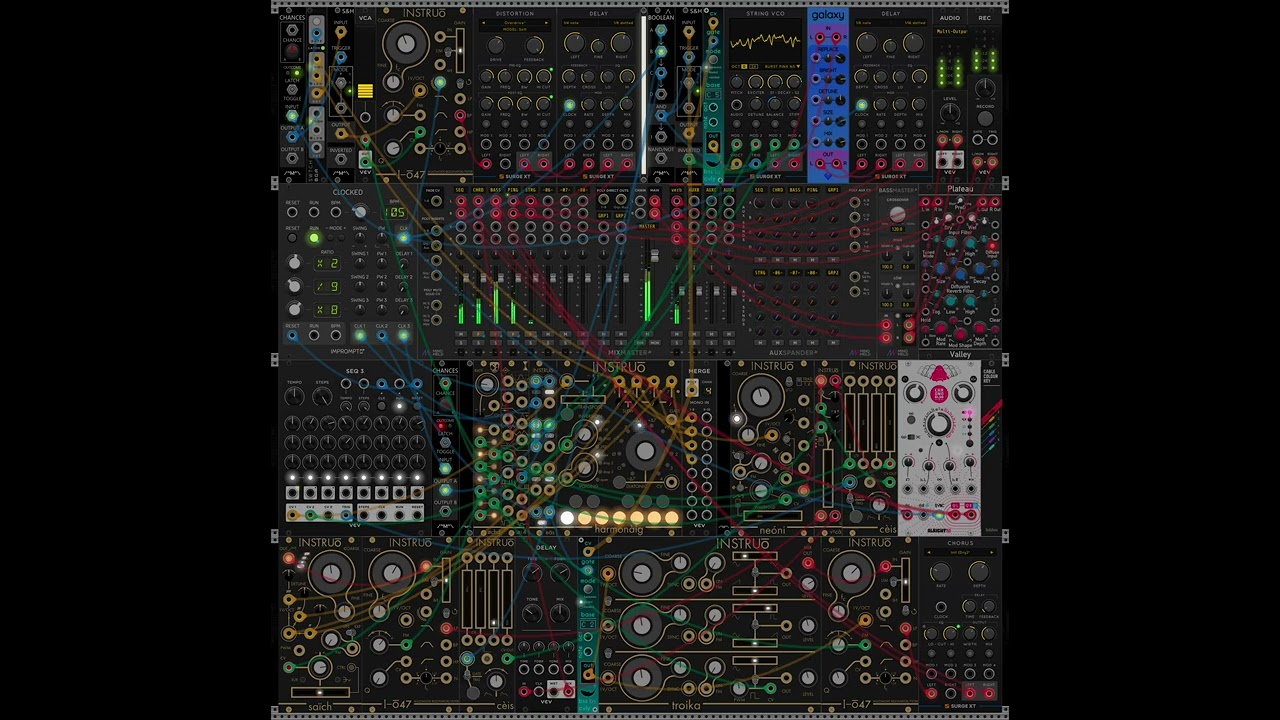Image resolution: width=1280 pixels, height=720 pixels.
Task: Turn the big center knob on silver Alright module
Action: (938, 425)
